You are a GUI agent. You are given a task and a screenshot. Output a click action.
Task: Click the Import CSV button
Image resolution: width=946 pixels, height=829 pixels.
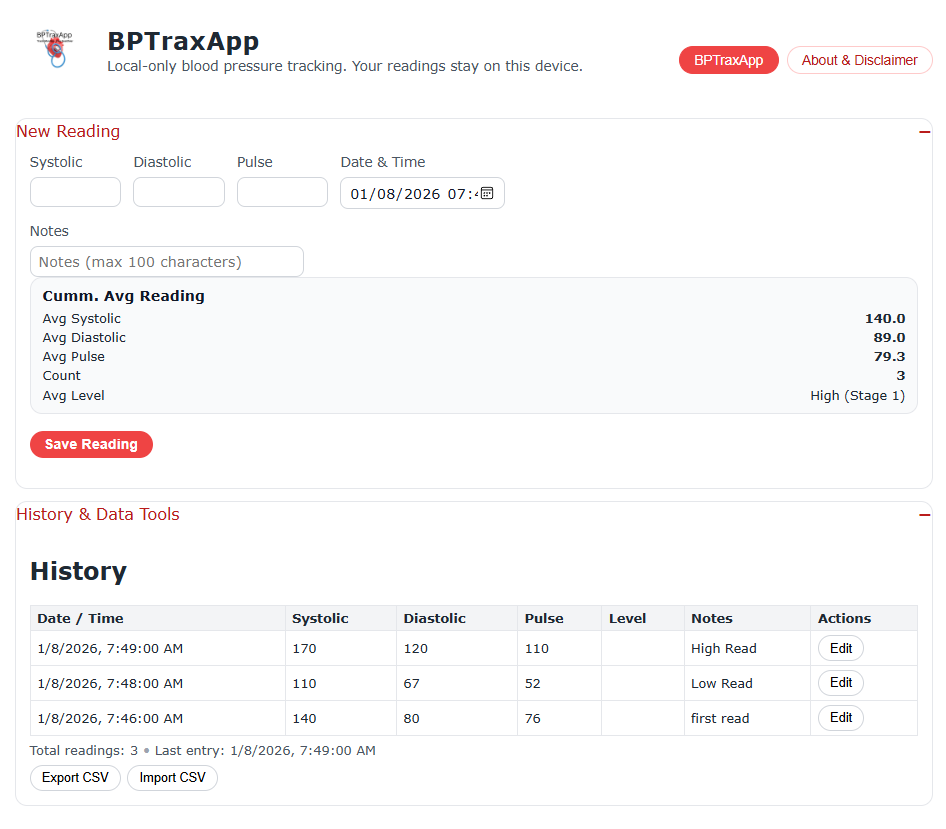[172, 778]
